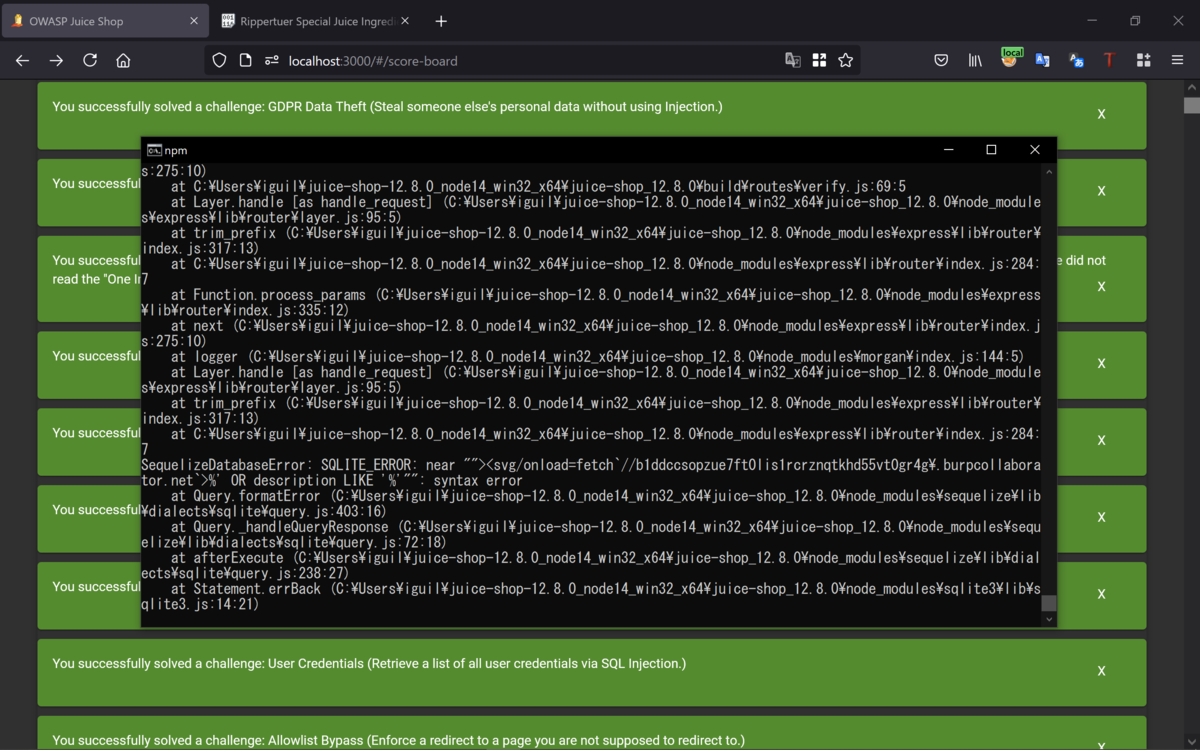
Task: Go back using the browser back arrow
Action: [x=22, y=60]
